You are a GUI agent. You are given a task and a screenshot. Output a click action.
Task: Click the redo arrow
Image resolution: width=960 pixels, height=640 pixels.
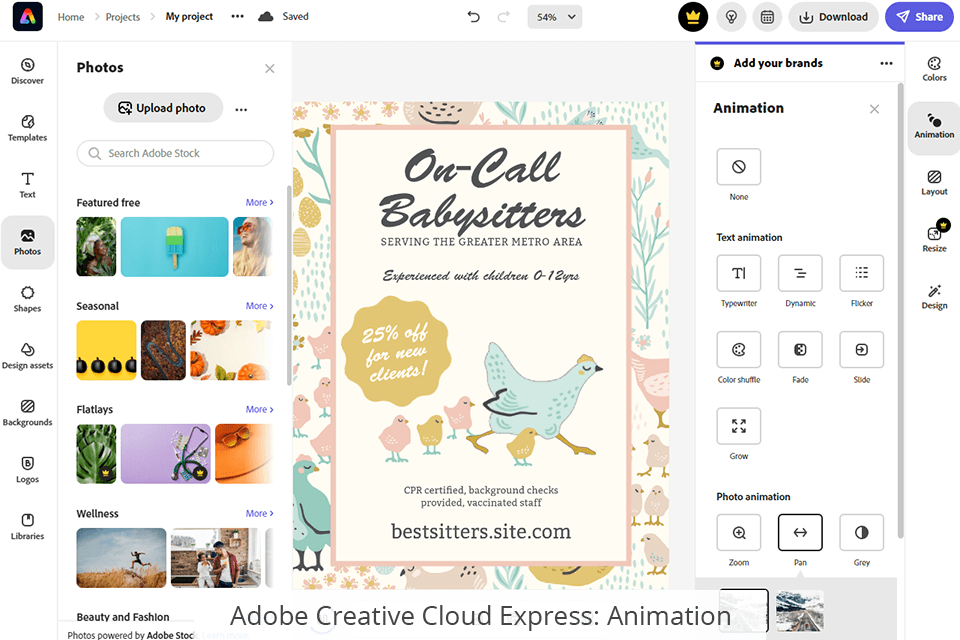[x=503, y=17]
